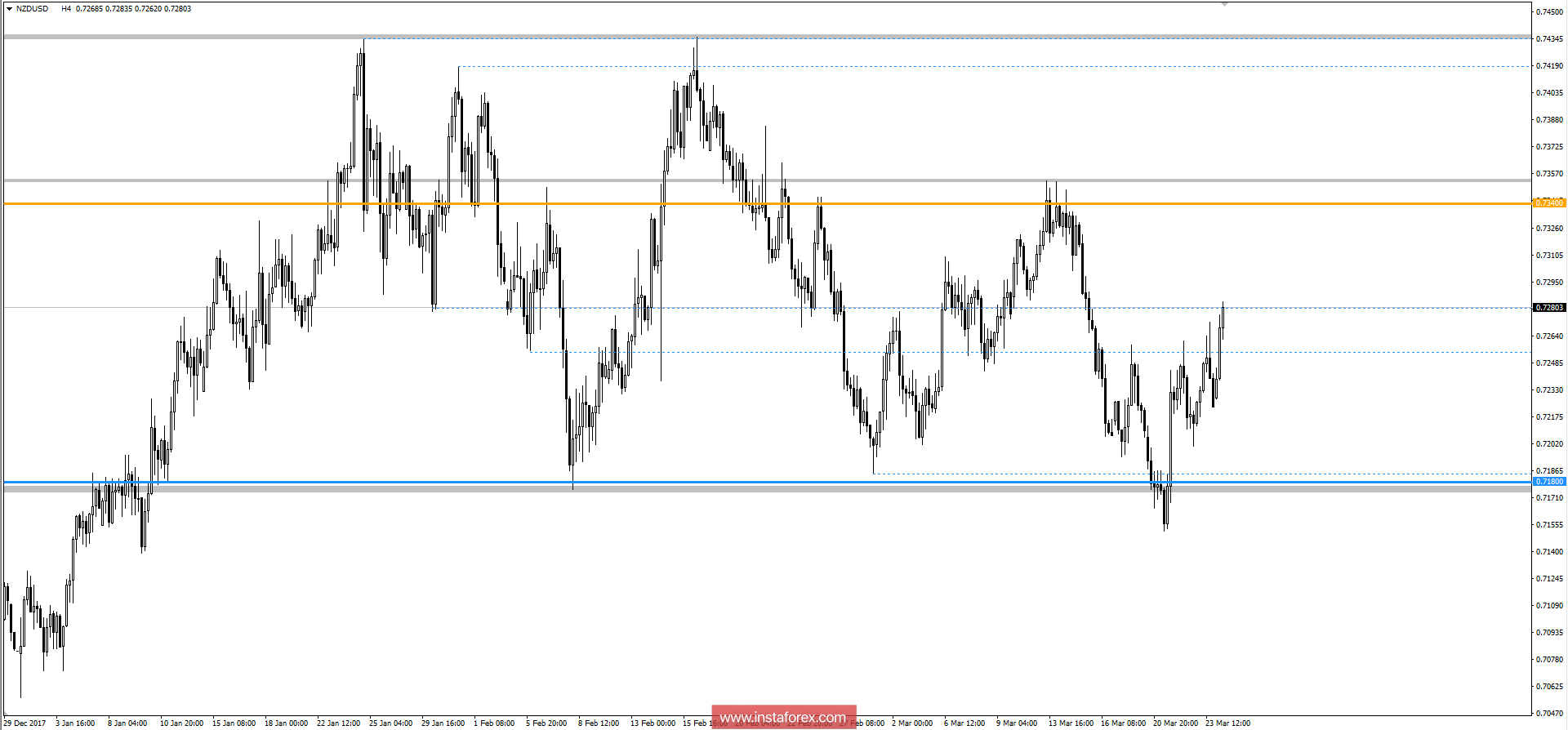Click the 0.70780 price axis label

(1550, 660)
